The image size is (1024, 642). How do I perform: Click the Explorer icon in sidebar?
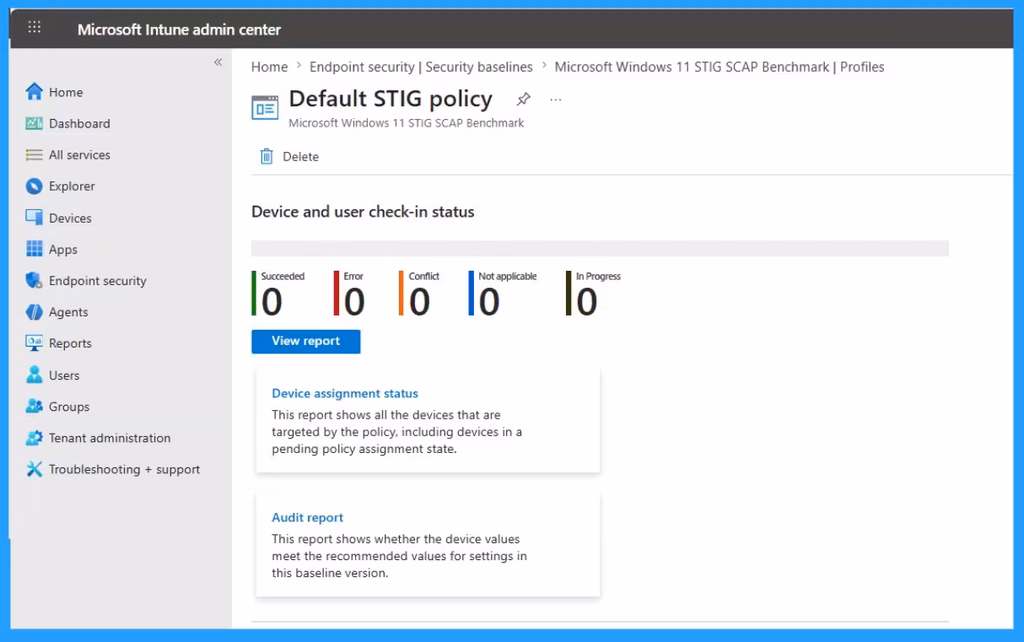click(34, 186)
